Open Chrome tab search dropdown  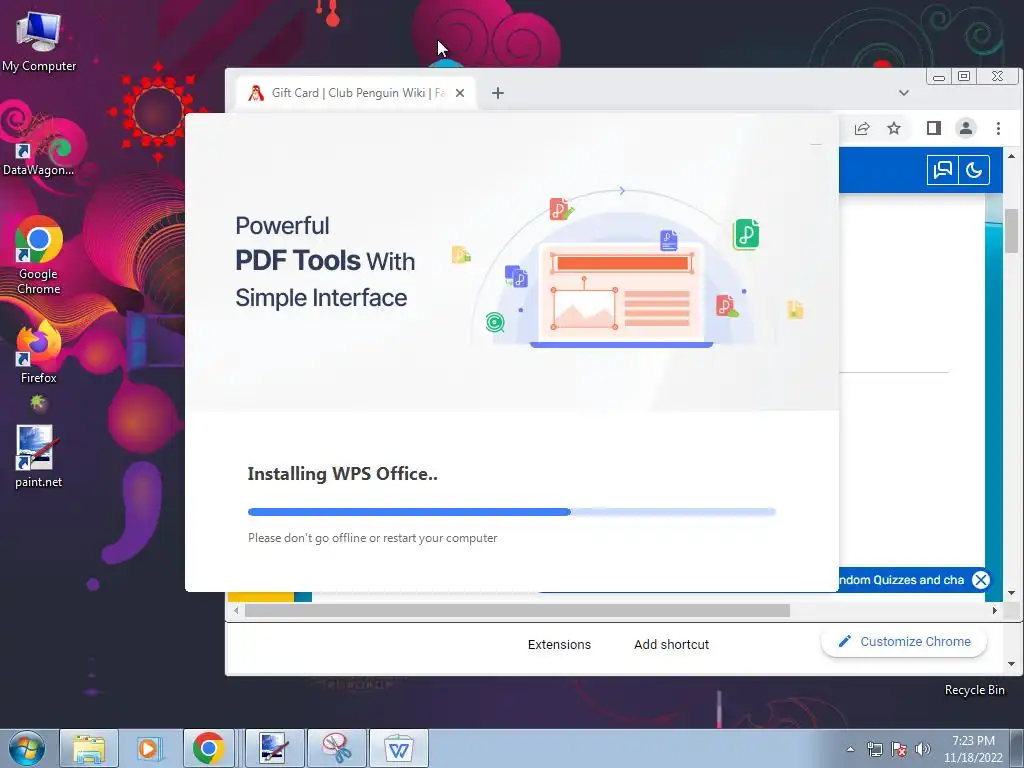[x=904, y=93]
